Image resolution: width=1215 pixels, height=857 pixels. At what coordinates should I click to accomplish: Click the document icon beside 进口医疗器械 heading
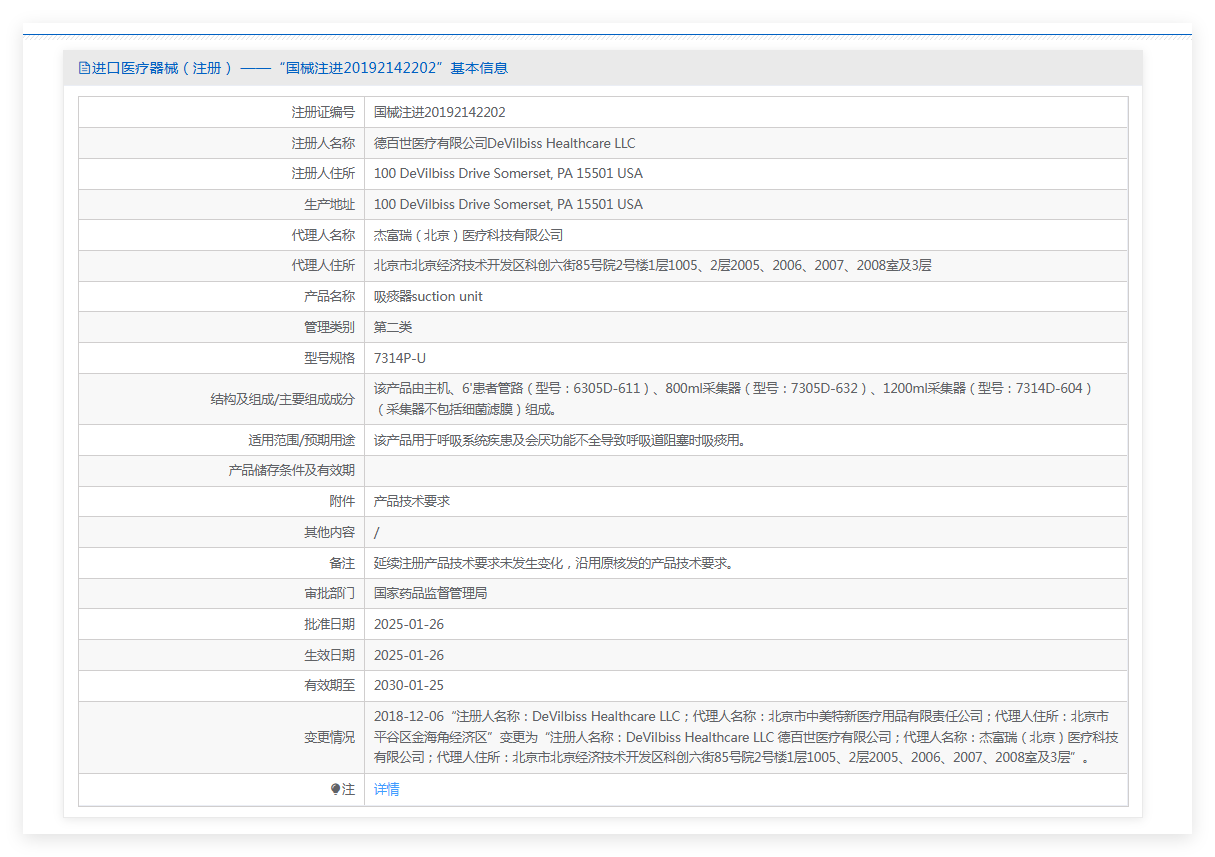coord(84,68)
